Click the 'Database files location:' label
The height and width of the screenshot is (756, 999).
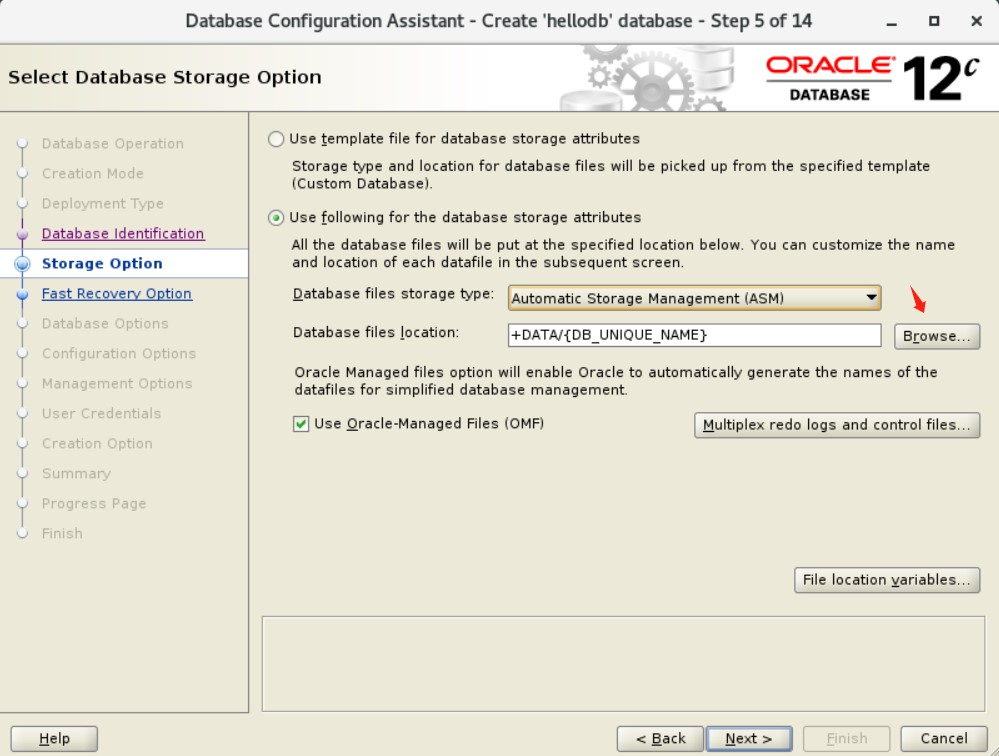tap(376, 332)
